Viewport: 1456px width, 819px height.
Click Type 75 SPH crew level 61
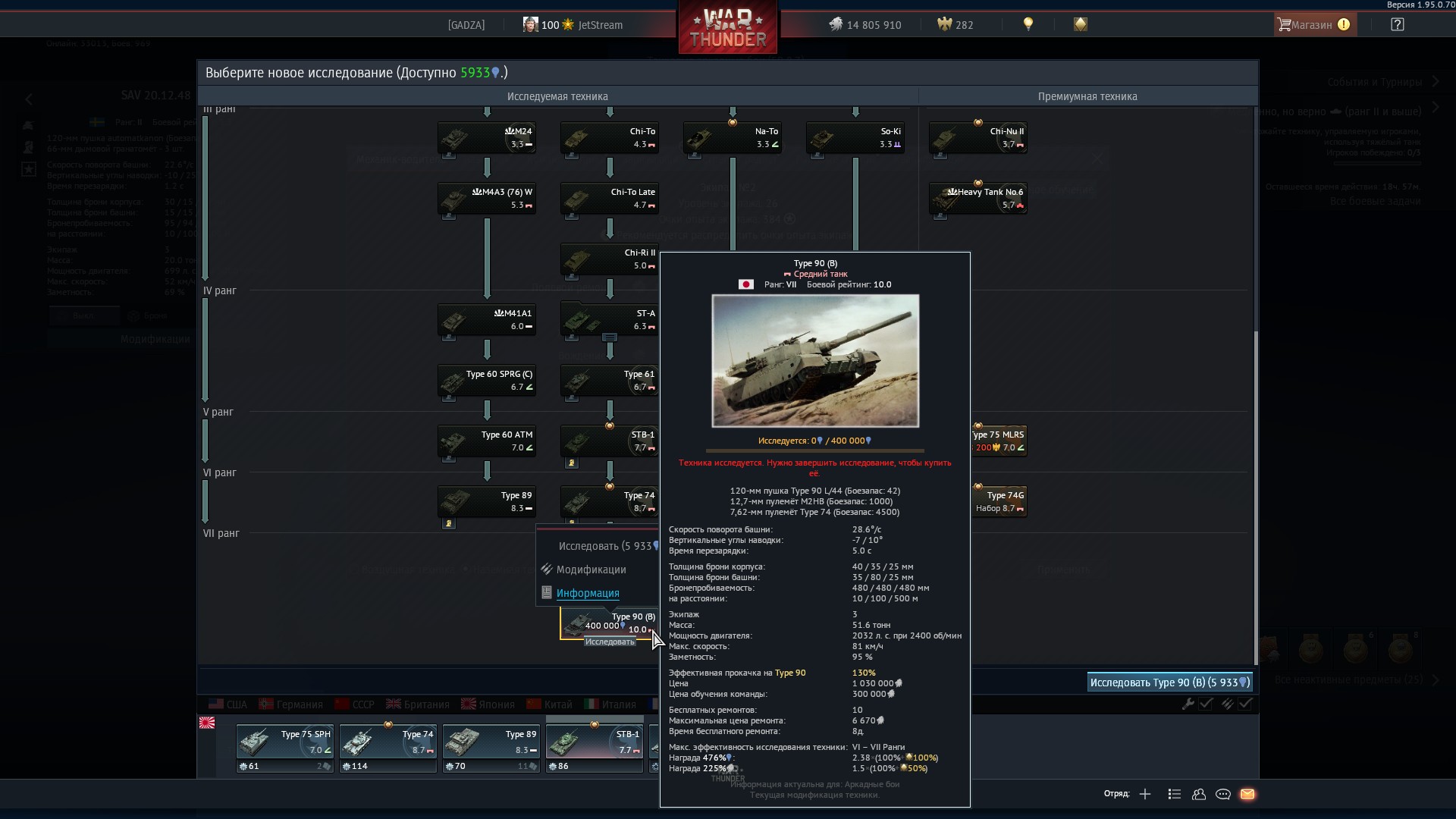click(249, 766)
